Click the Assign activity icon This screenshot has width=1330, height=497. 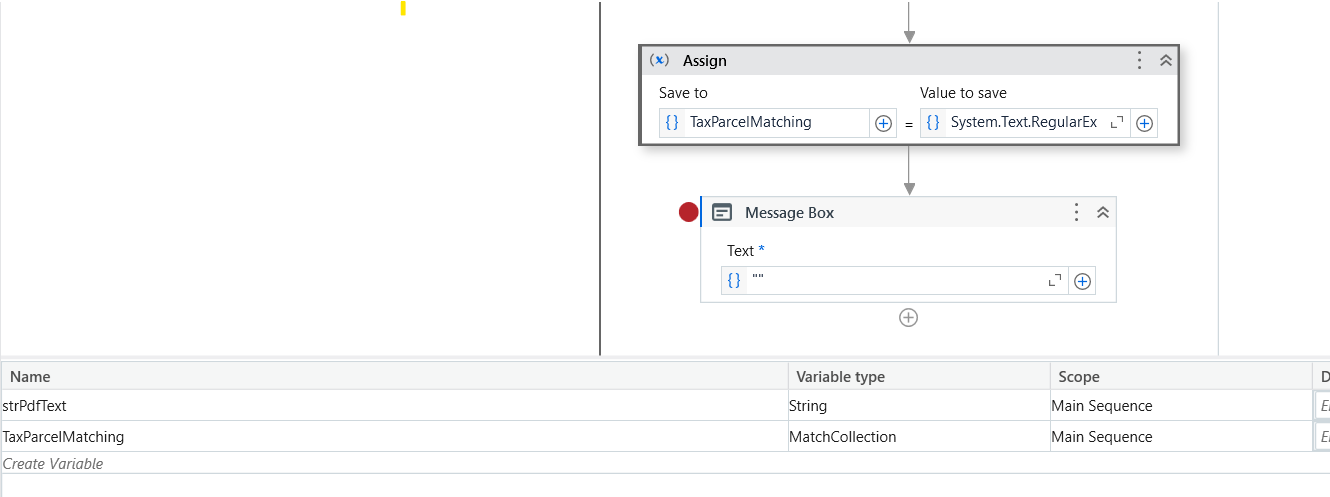(659, 61)
